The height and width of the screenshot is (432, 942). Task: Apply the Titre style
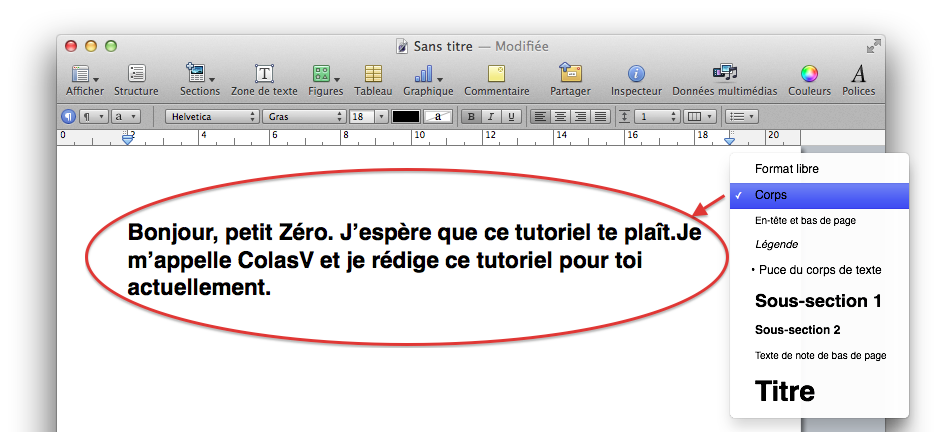tap(819, 391)
